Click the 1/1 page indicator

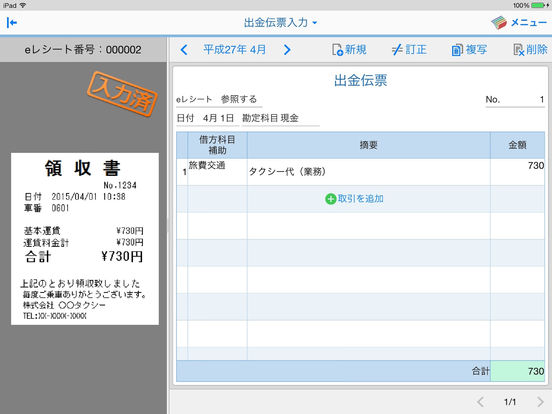pyautogui.click(x=510, y=402)
